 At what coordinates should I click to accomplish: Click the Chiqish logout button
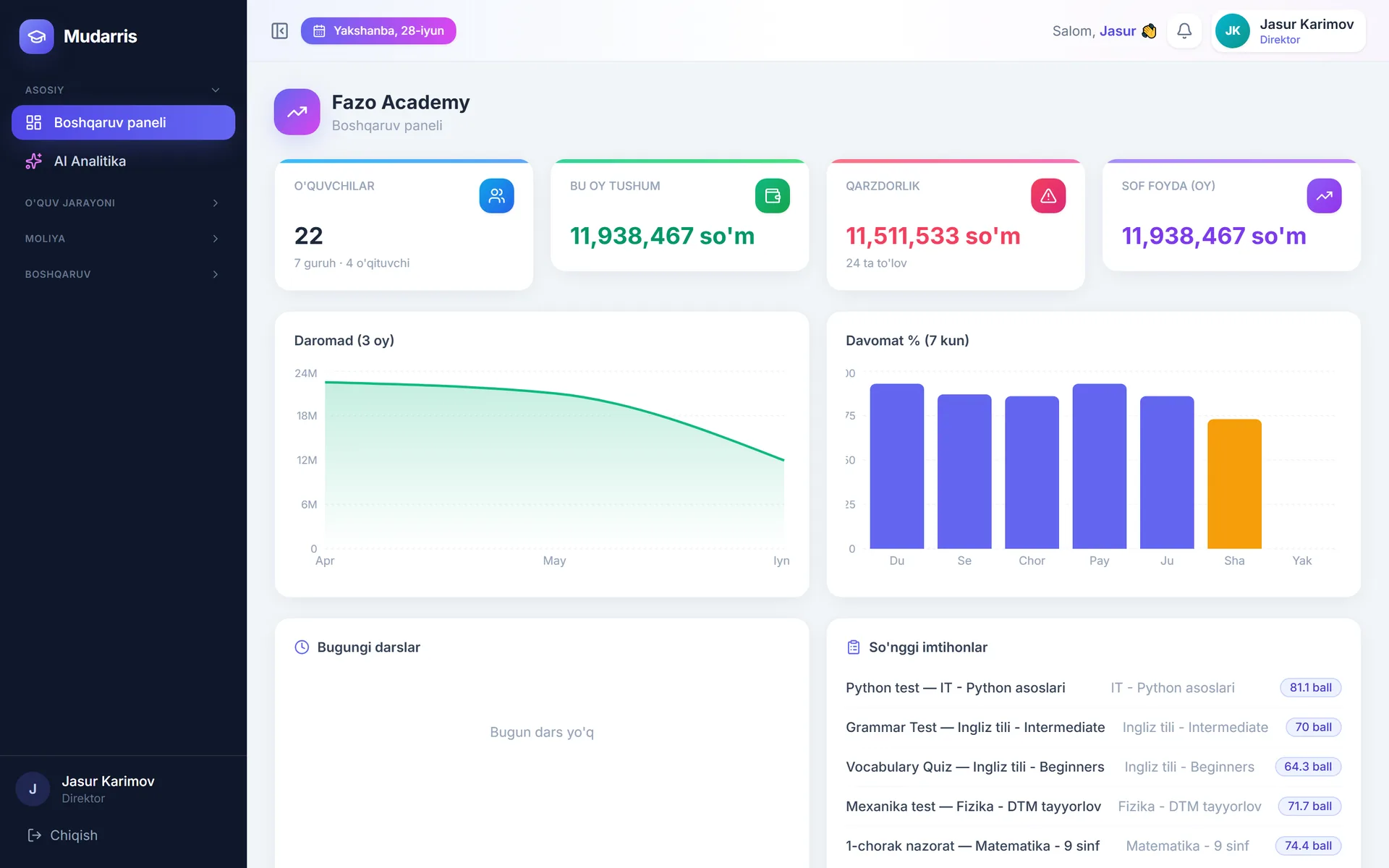63,835
